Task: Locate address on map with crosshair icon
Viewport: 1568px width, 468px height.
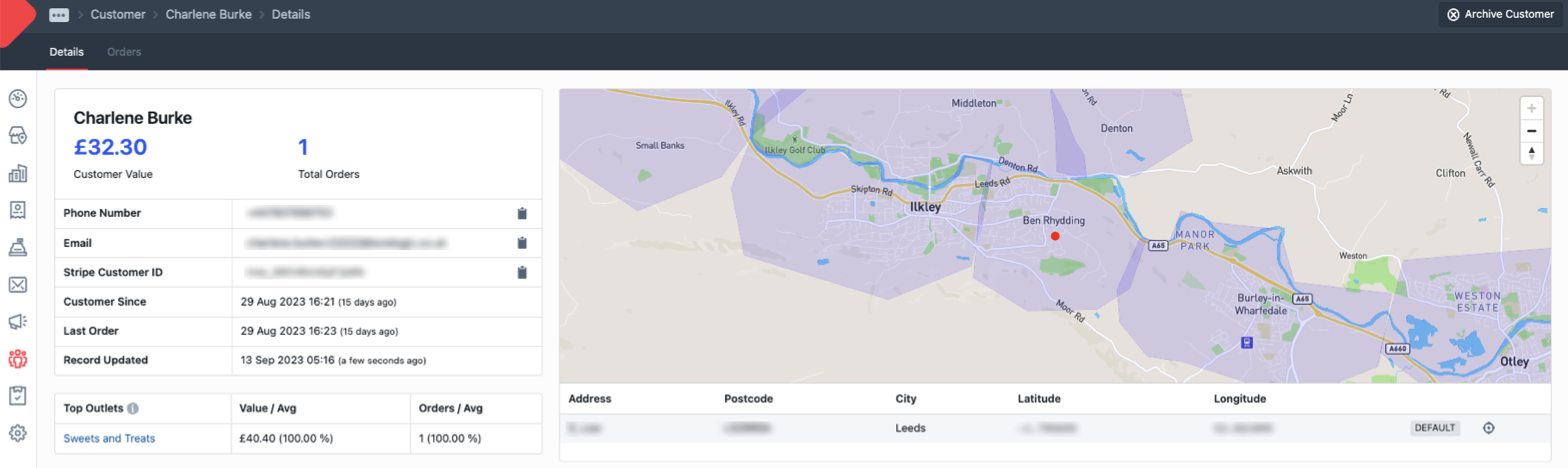Action: click(x=1488, y=428)
